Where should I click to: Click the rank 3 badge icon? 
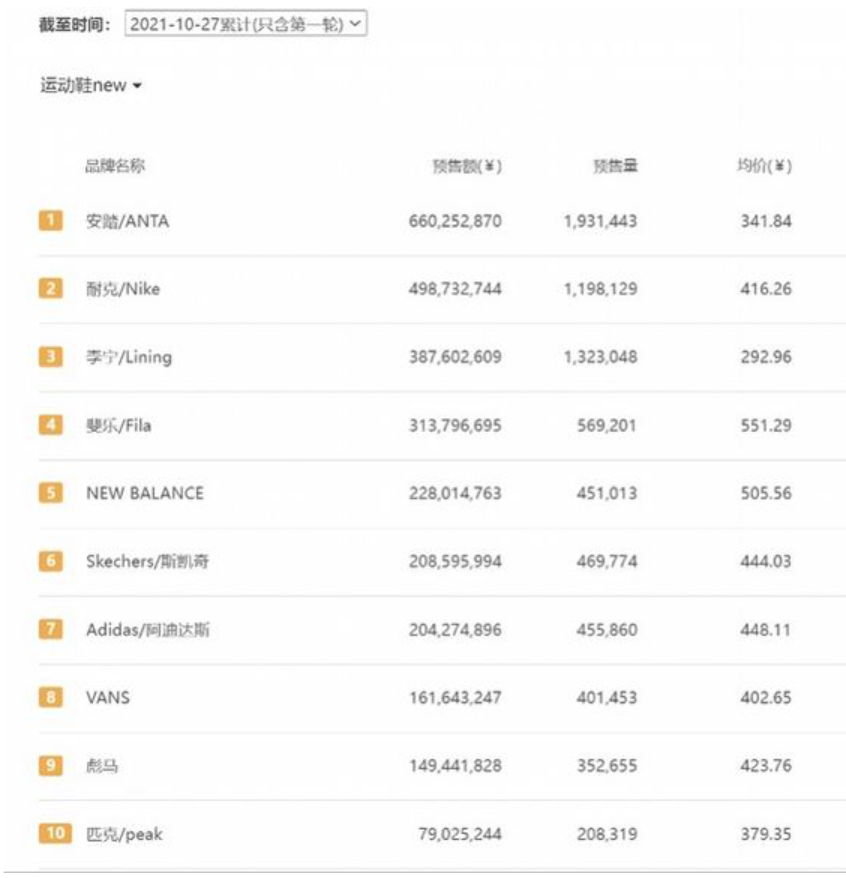pyautogui.click(x=50, y=357)
